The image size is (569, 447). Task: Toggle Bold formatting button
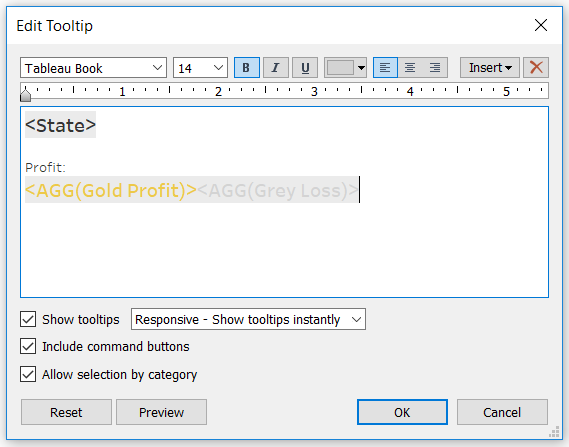(247, 67)
